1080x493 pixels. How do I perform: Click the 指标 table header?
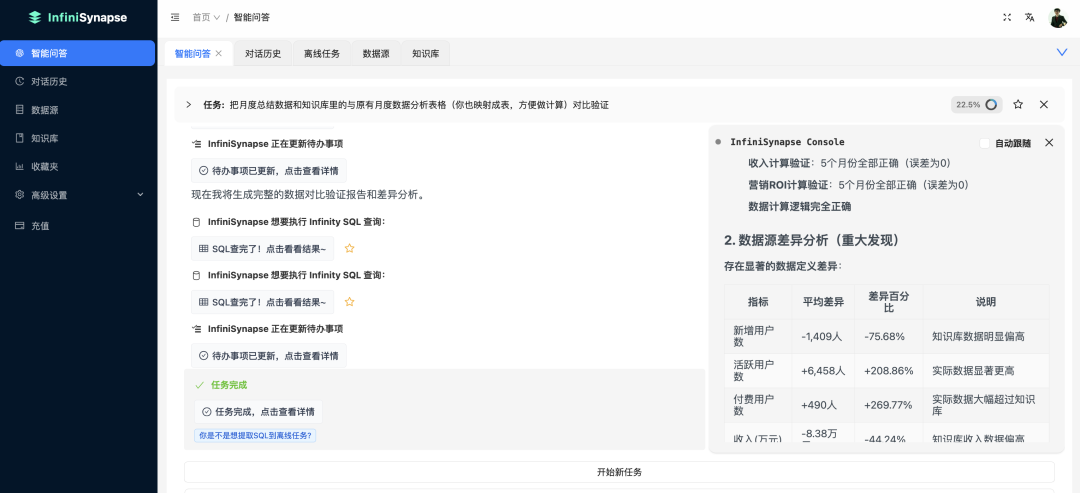[758, 302]
